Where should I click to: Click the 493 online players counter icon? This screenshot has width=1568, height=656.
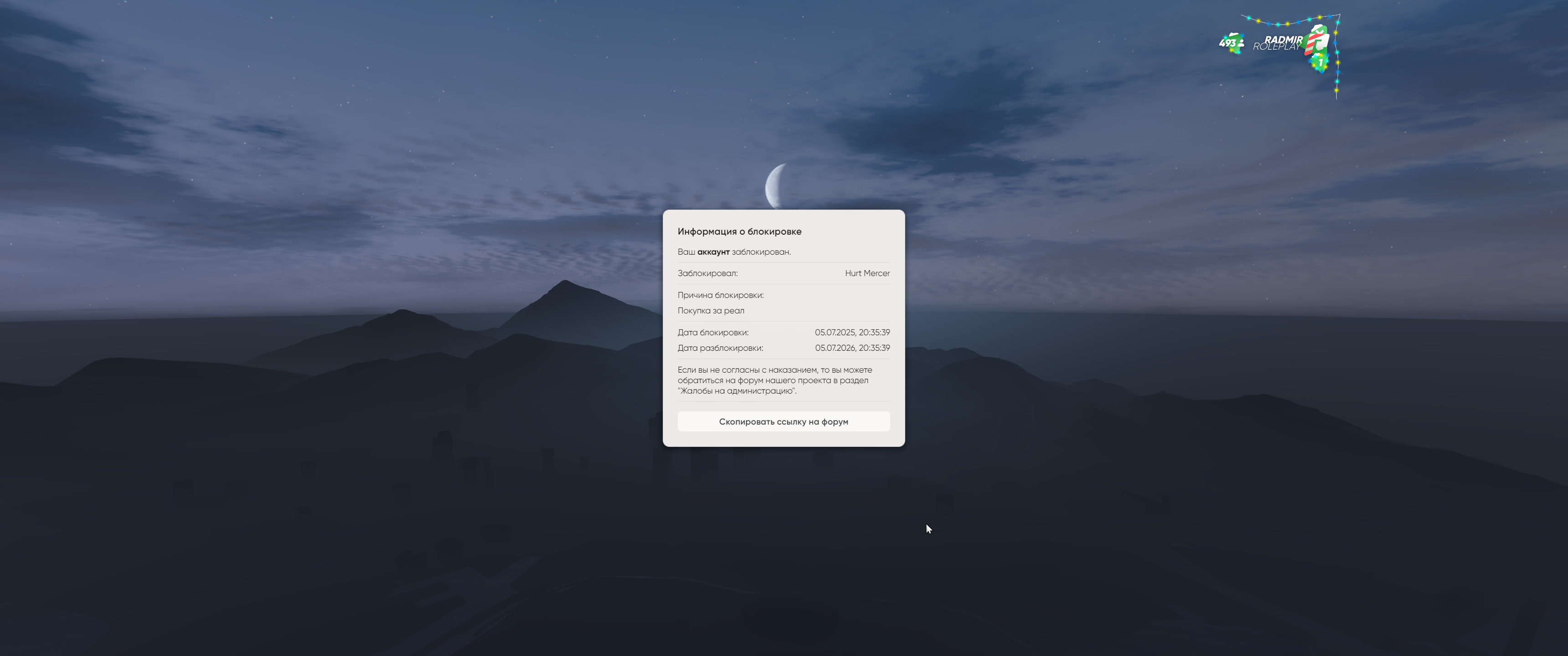tap(1231, 43)
